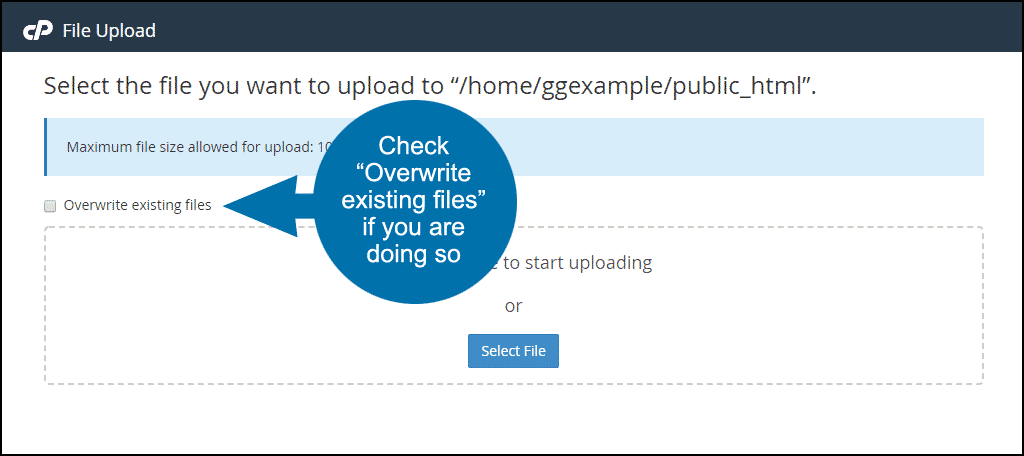This screenshot has height=456, width=1024.
Task: Click the blue left edge of info banner
Action: (45, 147)
